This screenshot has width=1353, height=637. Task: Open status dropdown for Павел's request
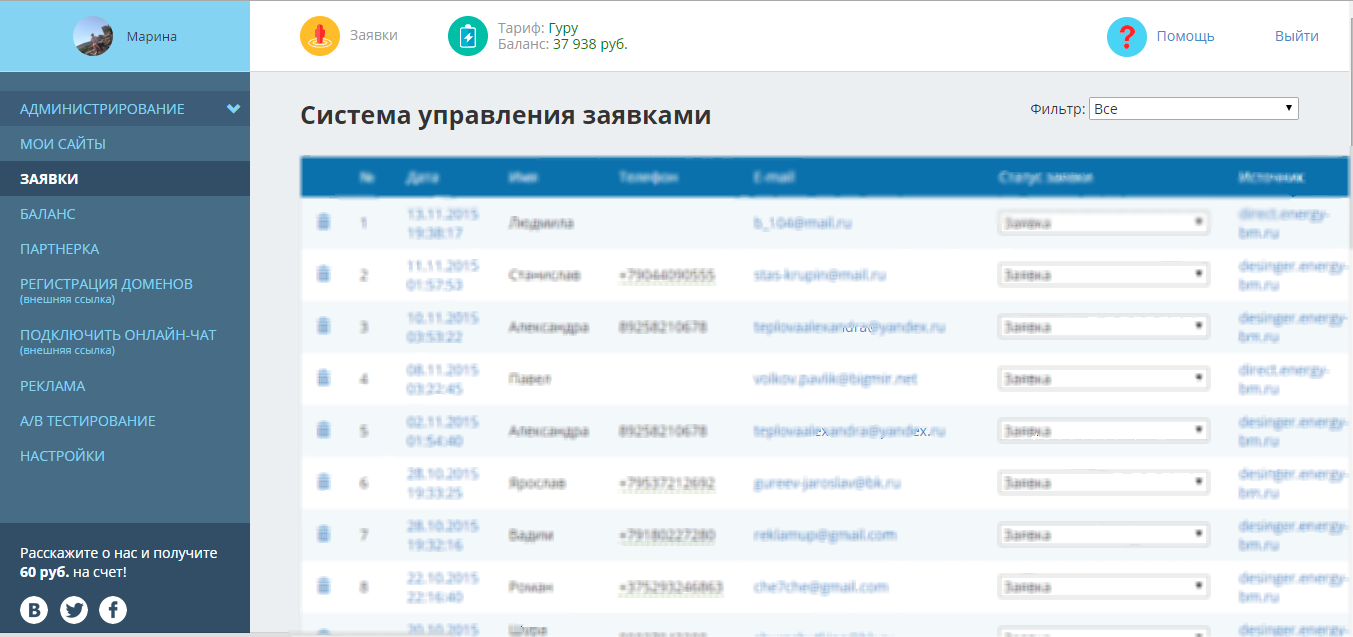coord(1103,378)
